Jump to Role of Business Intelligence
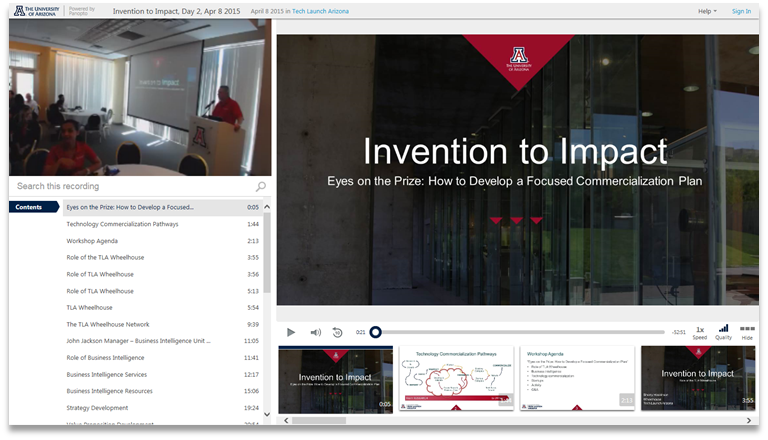Screen dimensions: 768x440 (x=163, y=358)
